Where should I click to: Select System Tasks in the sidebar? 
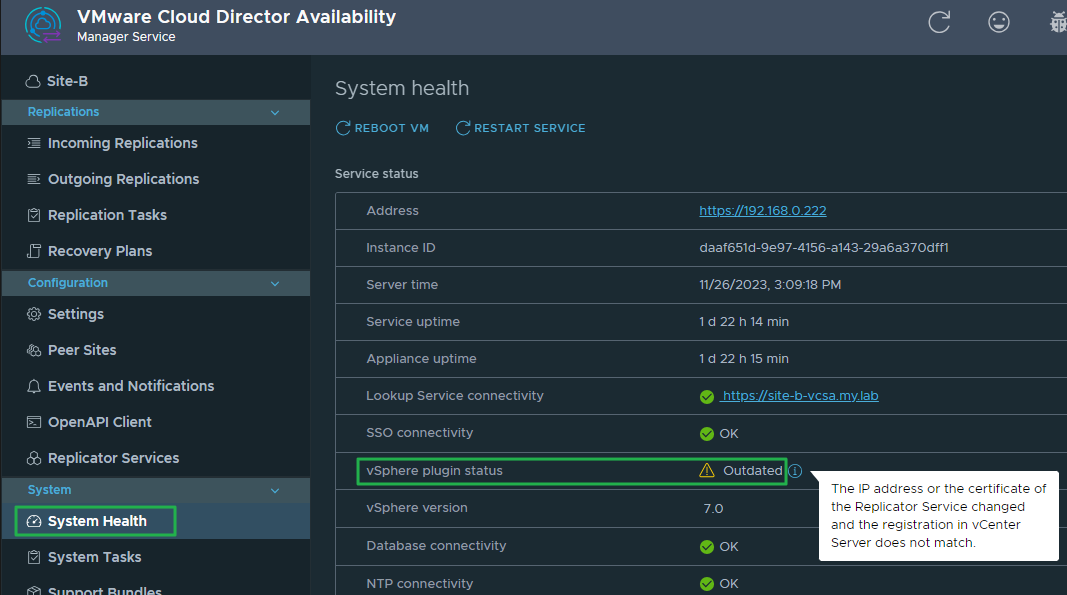pos(92,557)
